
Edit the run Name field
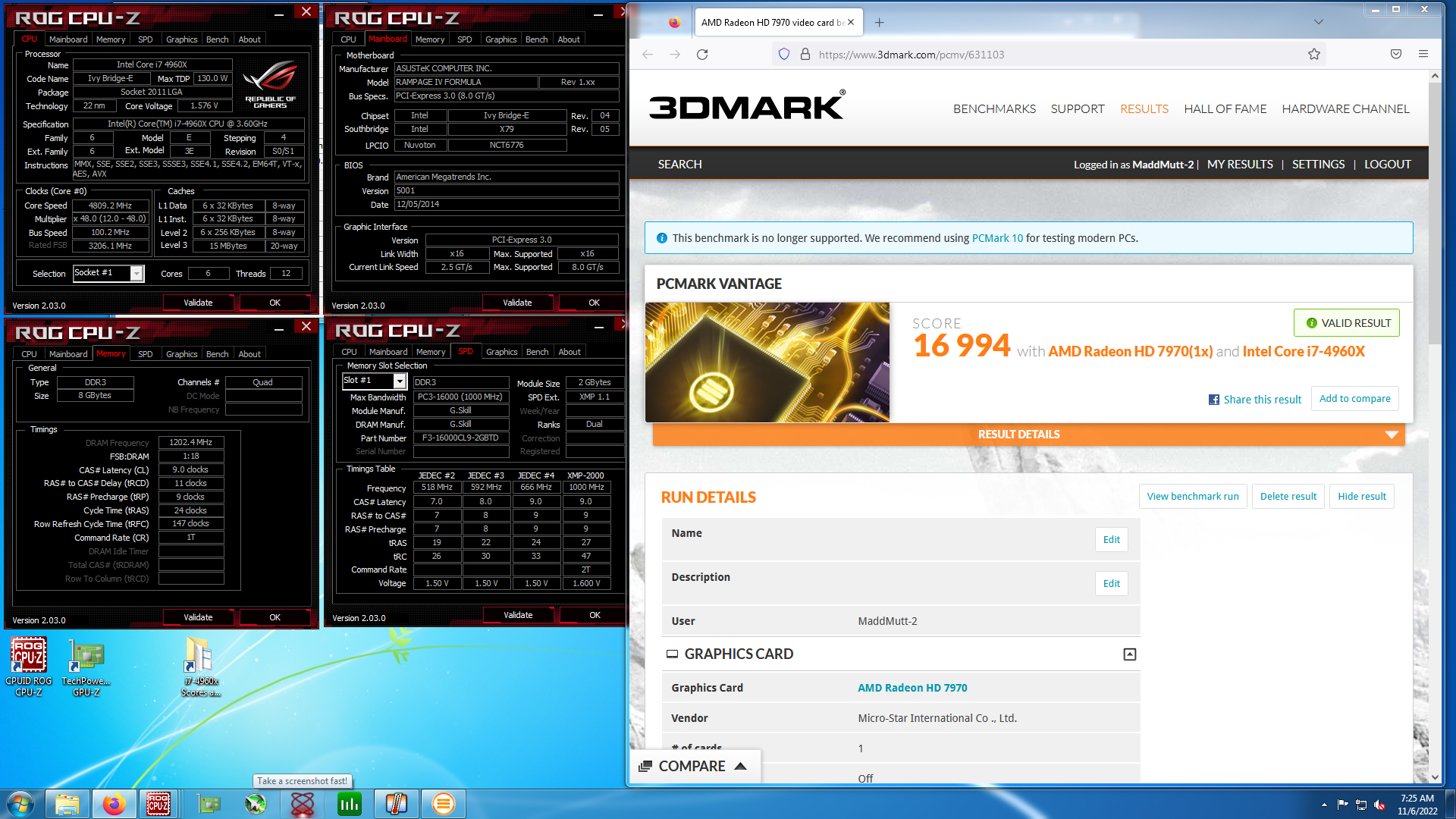(1112, 540)
